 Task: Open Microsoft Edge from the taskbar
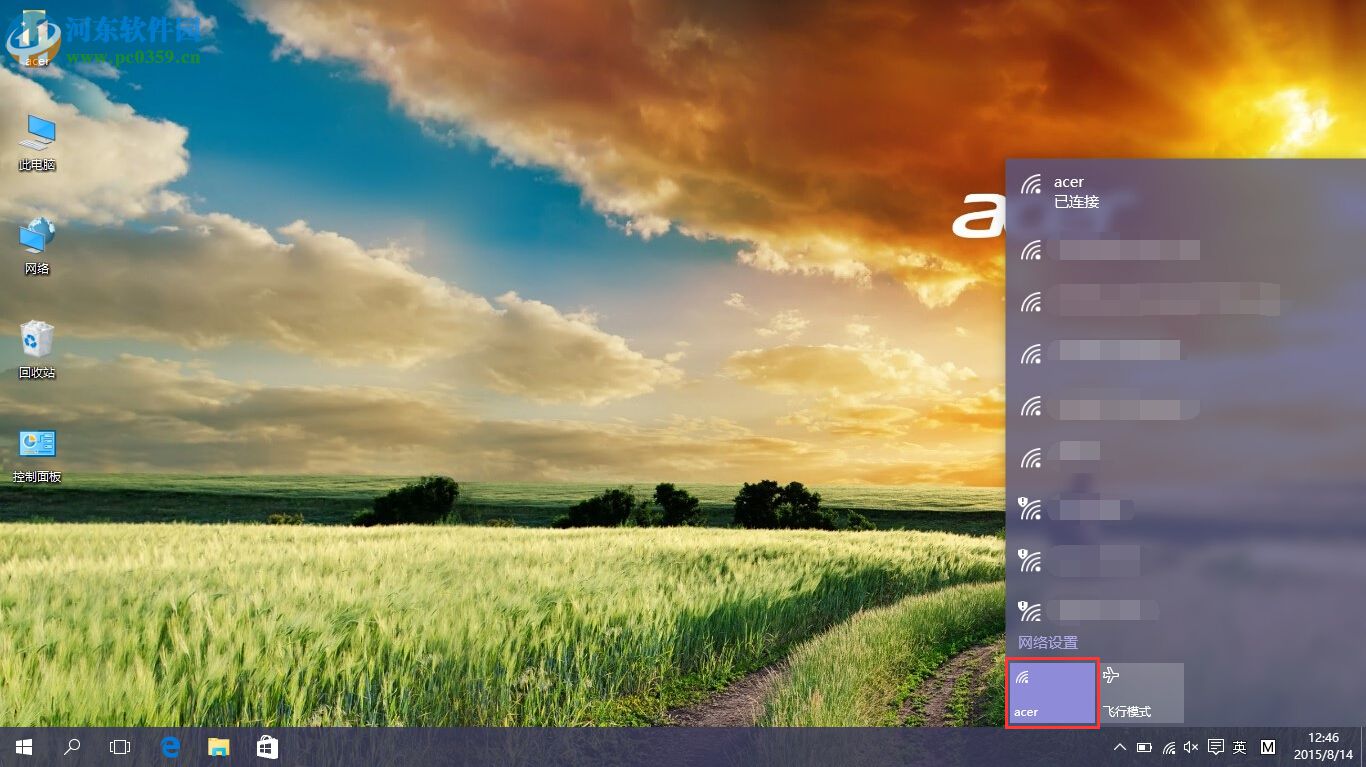169,746
